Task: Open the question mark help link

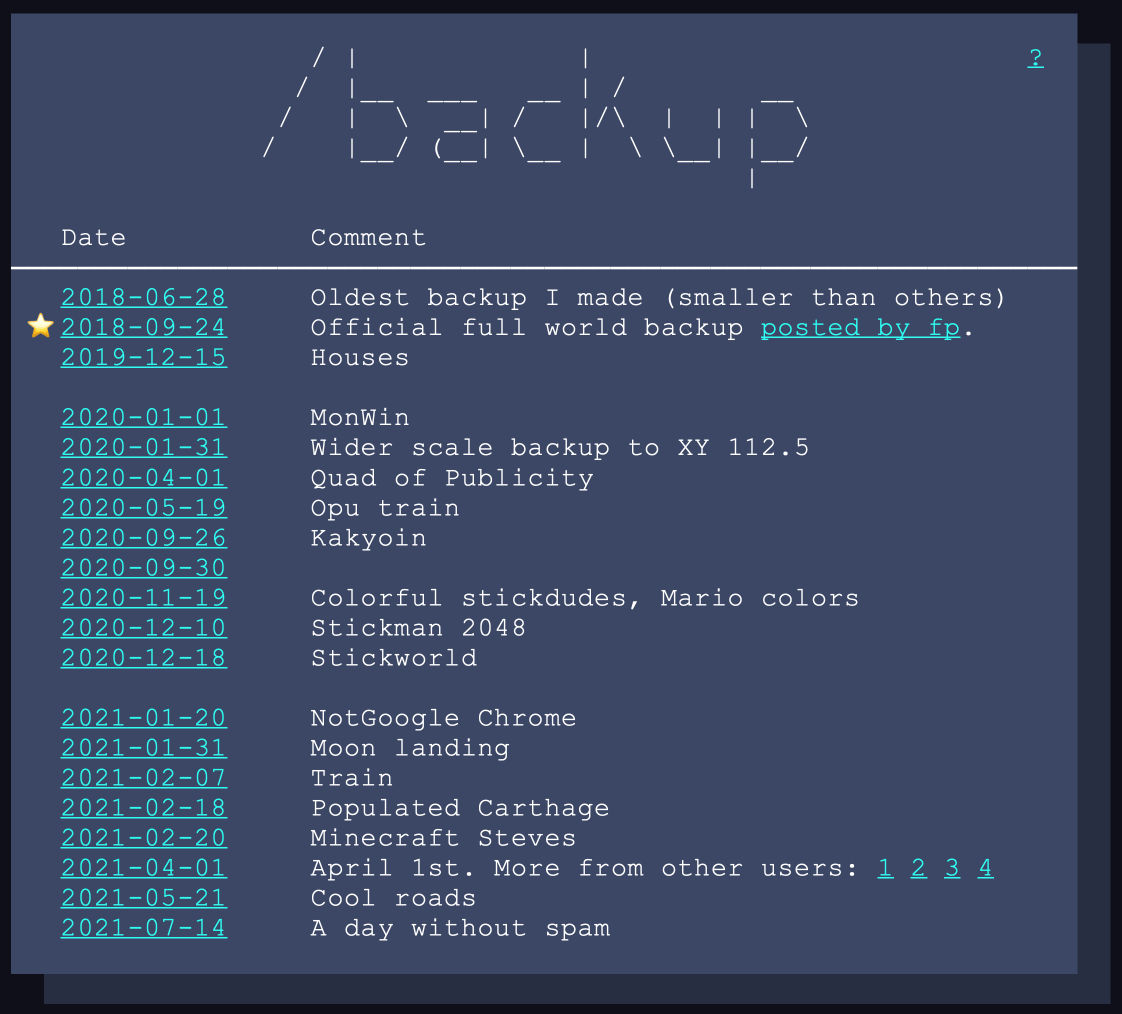Action: pos(1035,58)
